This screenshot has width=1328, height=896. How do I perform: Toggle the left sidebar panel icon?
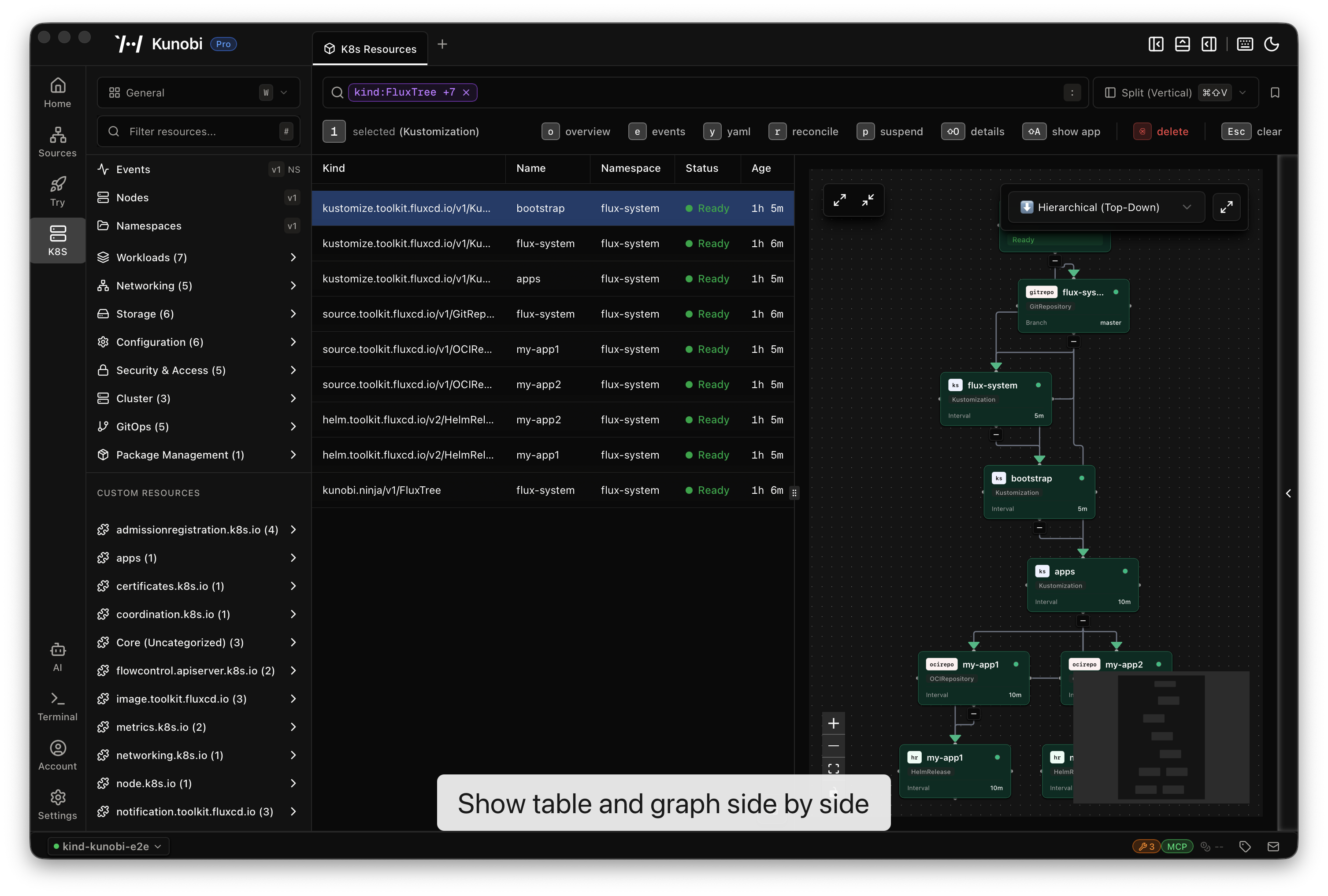click(1155, 44)
